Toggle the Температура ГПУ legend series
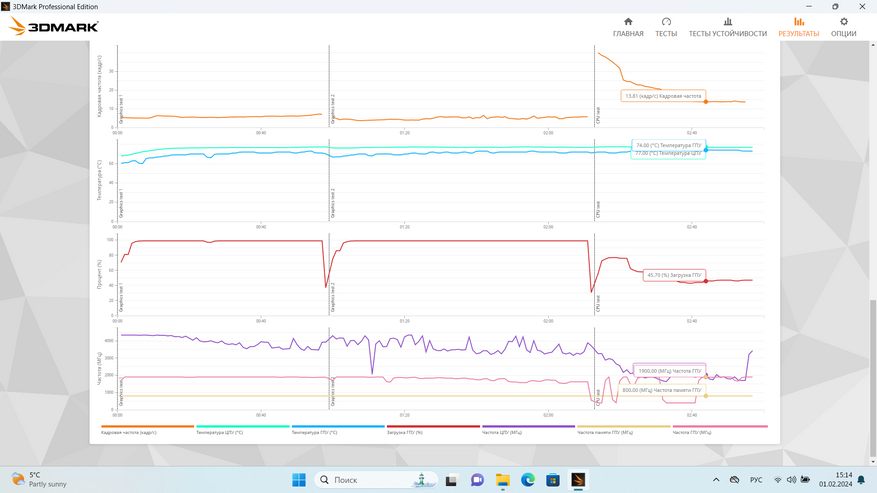The height and width of the screenshot is (493, 877). 338,430
